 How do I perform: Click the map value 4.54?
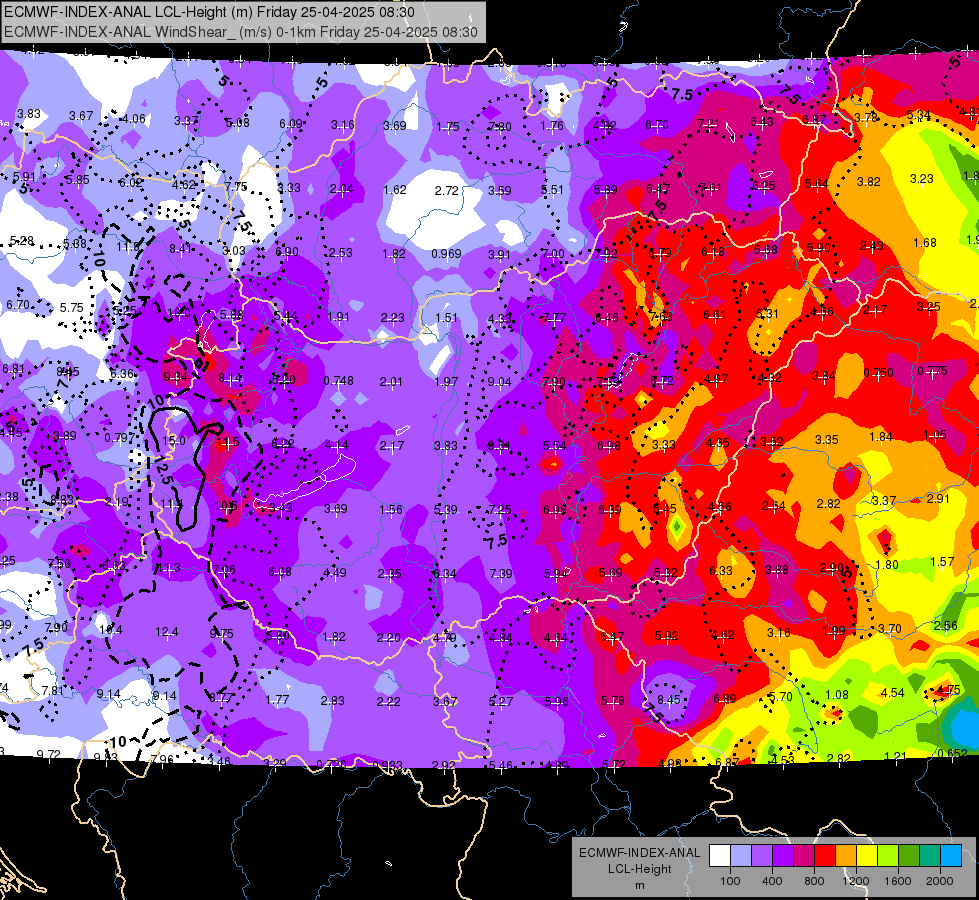[x=893, y=693]
